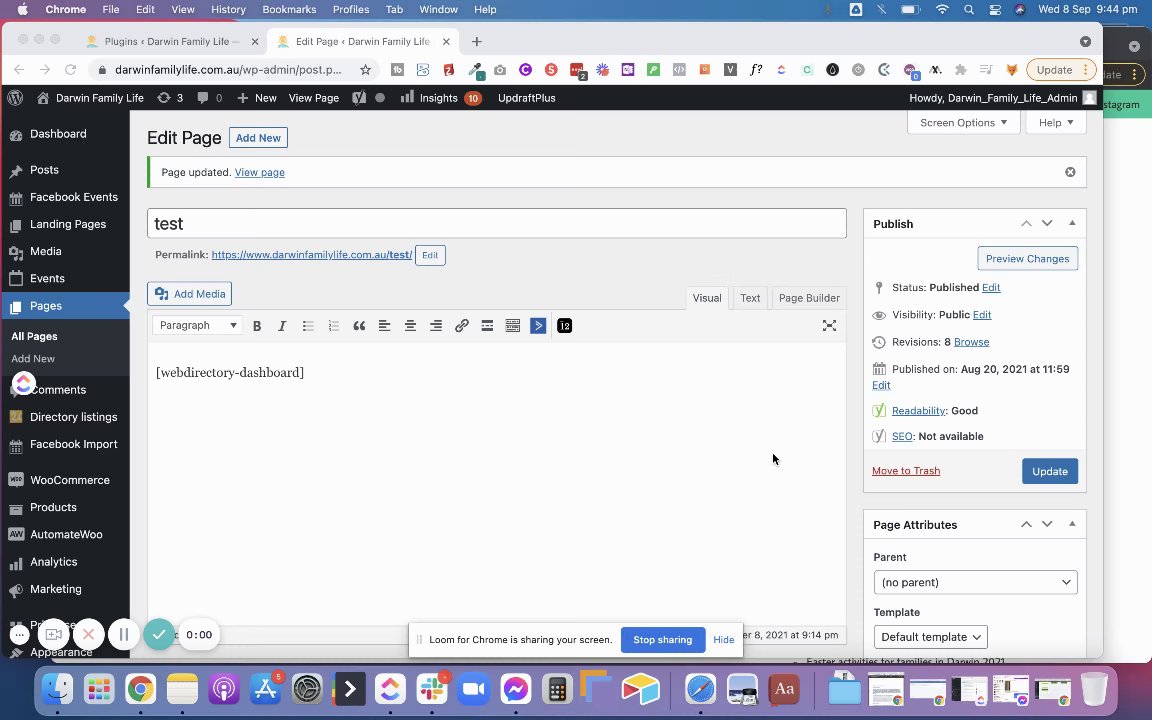Open the Chrome extensions puzzle icon
The height and width of the screenshot is (720, 1152).
pyautogui.click(x=960, y=70)
